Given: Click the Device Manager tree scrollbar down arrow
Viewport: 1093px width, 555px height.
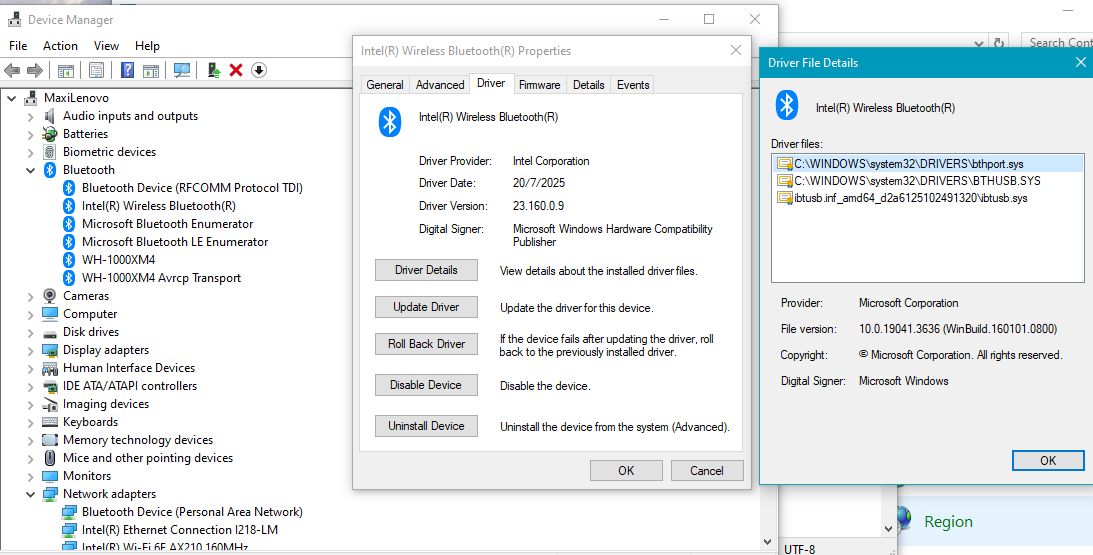Looking at the screenshot, I should pyautogui.click(x=767, y=542).
